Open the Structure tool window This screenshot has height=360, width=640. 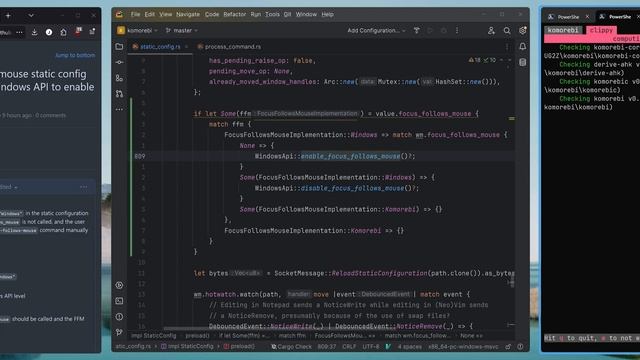pyautogui.click(x=119, y=78)
